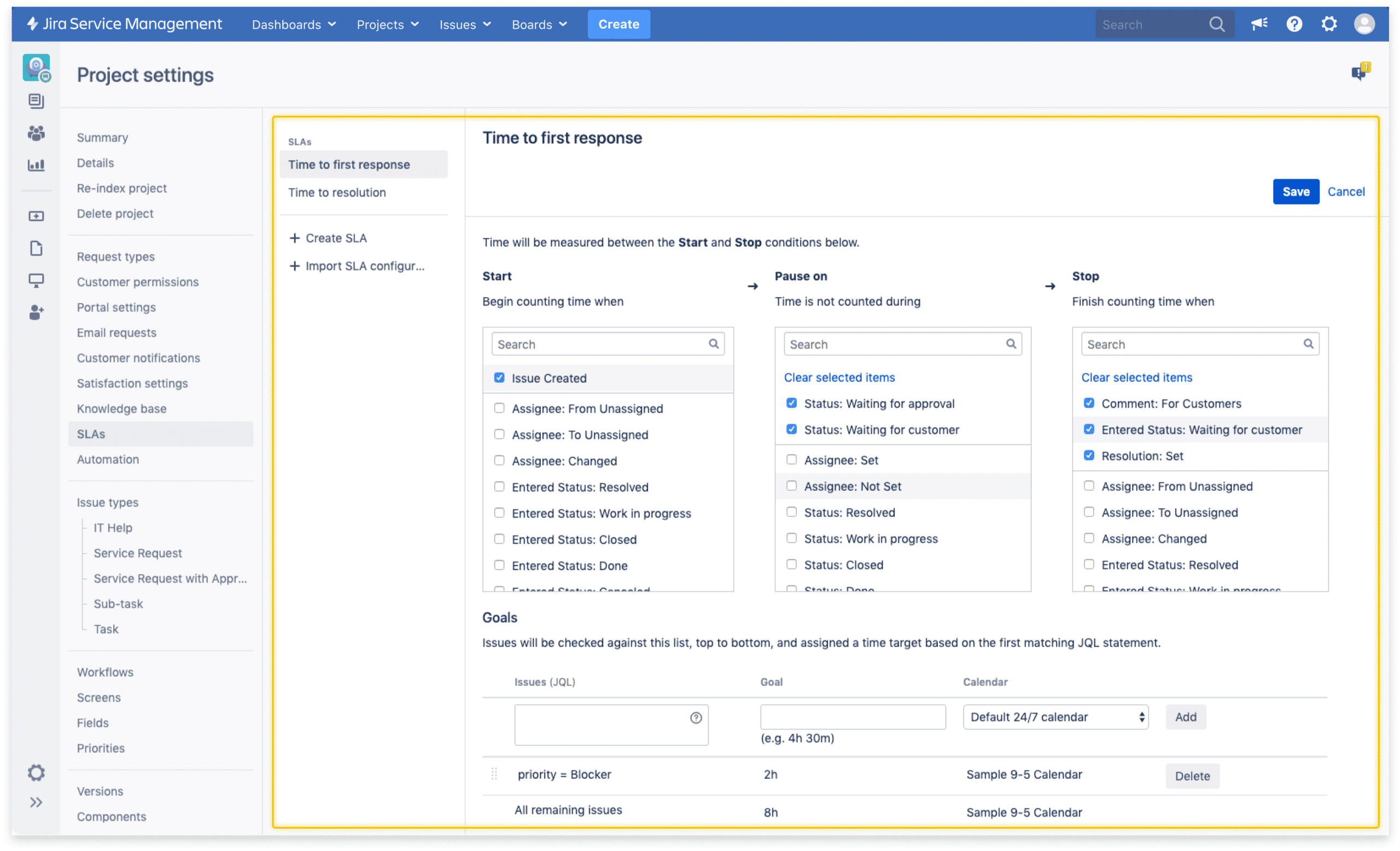Image resolution: width=1400 pixels, height=851 pixels.
Task: Click the announcement megaphone icon
Action: point(1259,24)
